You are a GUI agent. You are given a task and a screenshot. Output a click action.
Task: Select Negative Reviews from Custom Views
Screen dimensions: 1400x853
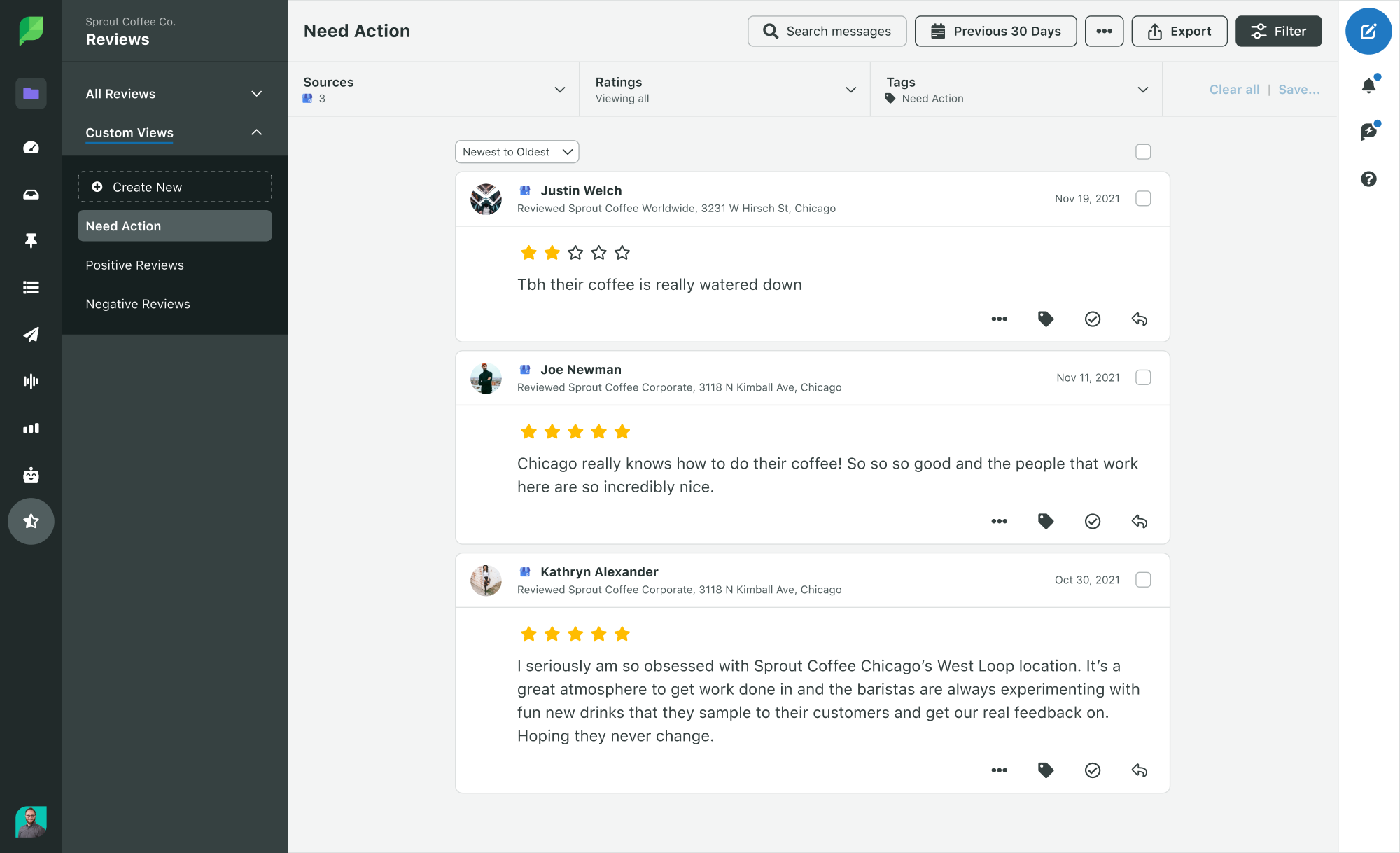pos(138,304)
